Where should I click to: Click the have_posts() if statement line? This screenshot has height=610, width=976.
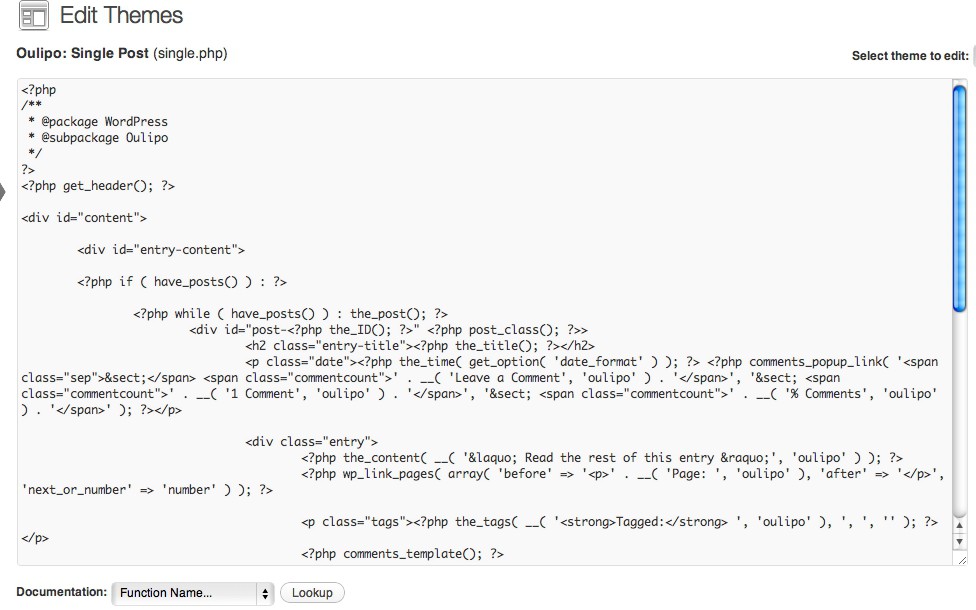(182, 281)
